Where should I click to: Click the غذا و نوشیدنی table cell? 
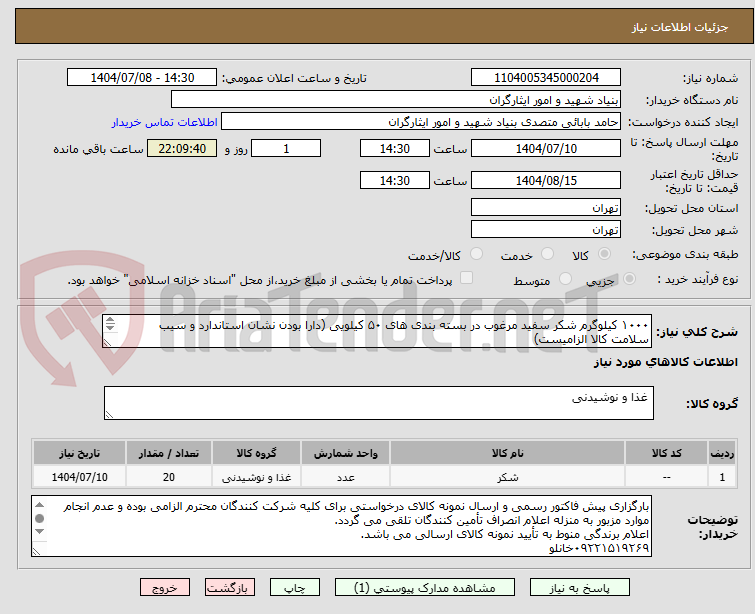click(256, 477)
